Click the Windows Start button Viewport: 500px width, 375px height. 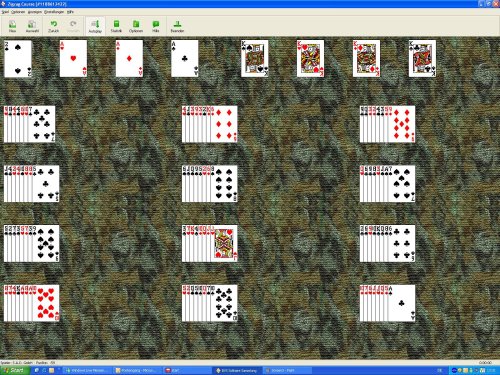point(14,370)
